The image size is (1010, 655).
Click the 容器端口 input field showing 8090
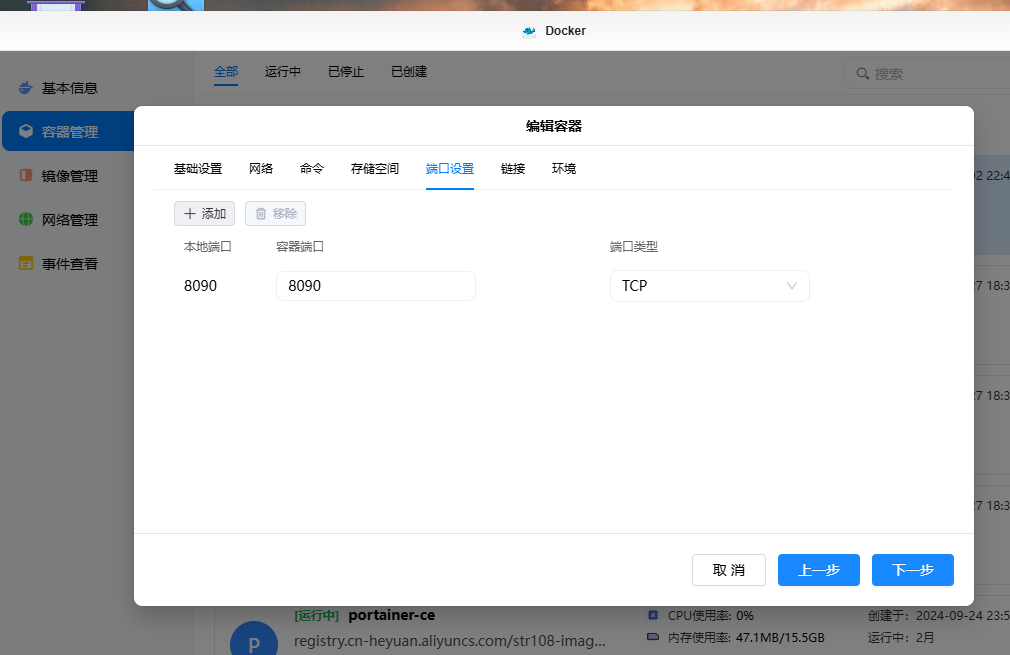tap(375, 286)
